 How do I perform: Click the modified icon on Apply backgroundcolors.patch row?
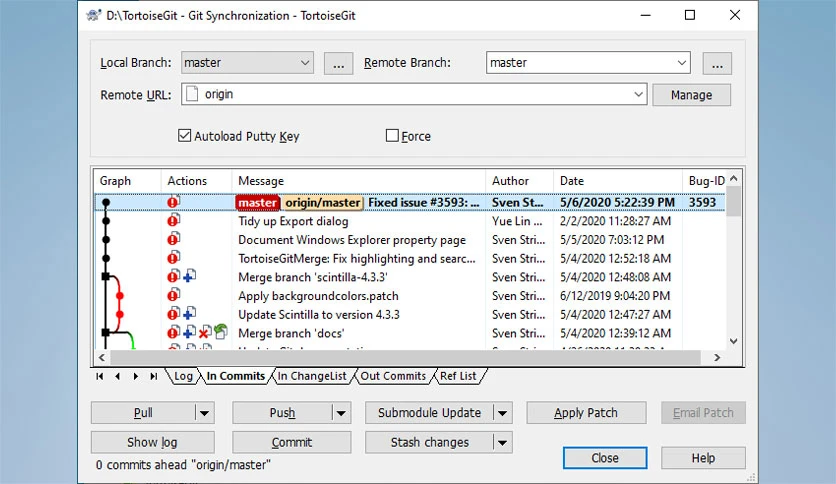click(x=173, y=295)
